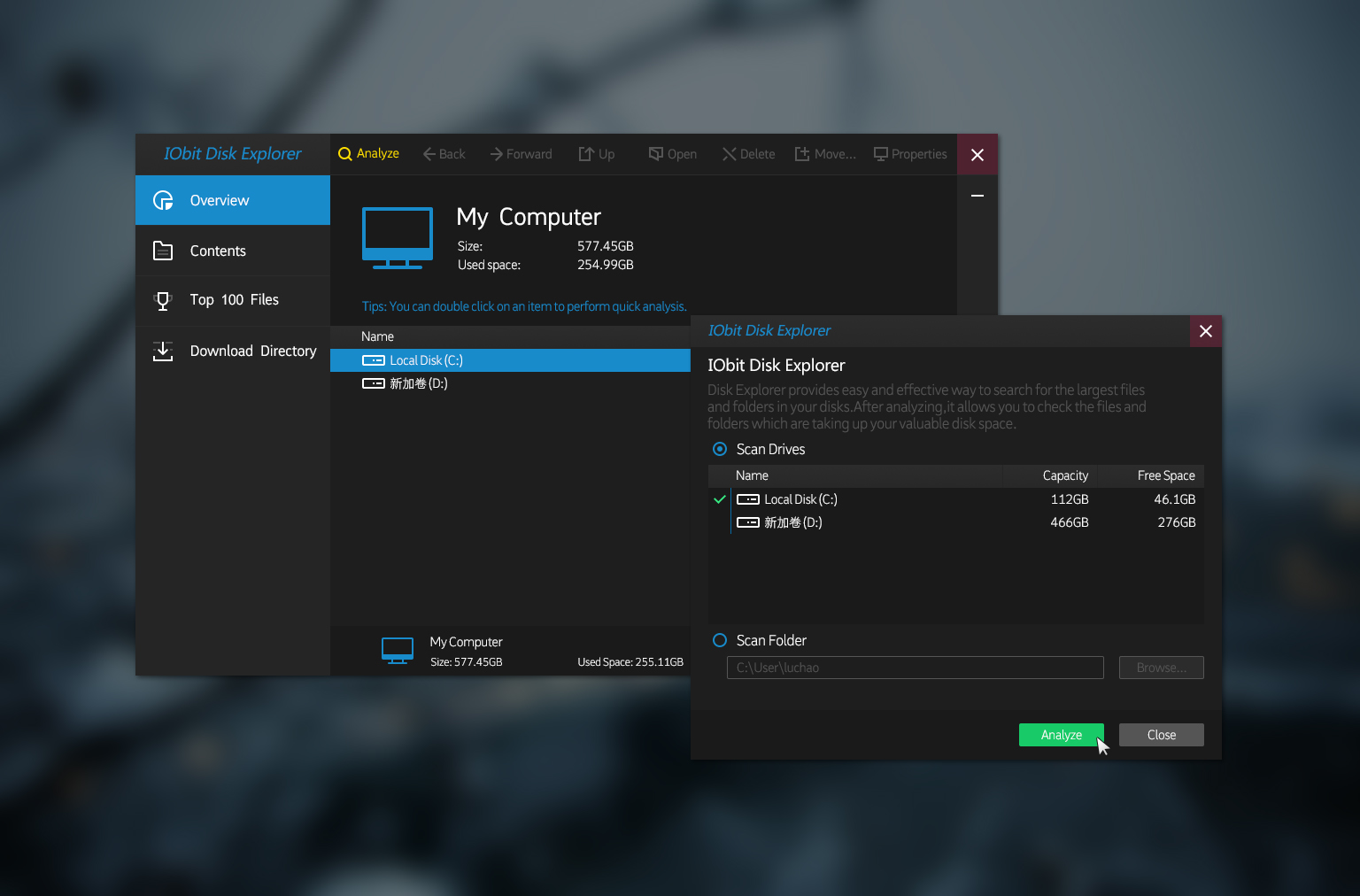
Task: Minimize the main Disk Explorer window
Action: [x=977, y=196]
